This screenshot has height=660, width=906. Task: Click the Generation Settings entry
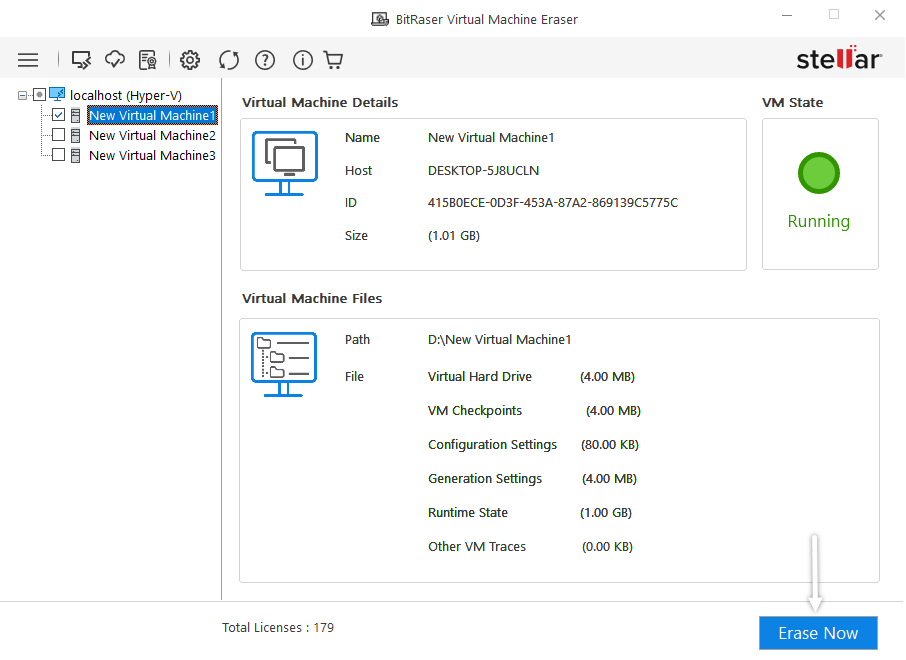pyautogui.click(x=485, y=479)
